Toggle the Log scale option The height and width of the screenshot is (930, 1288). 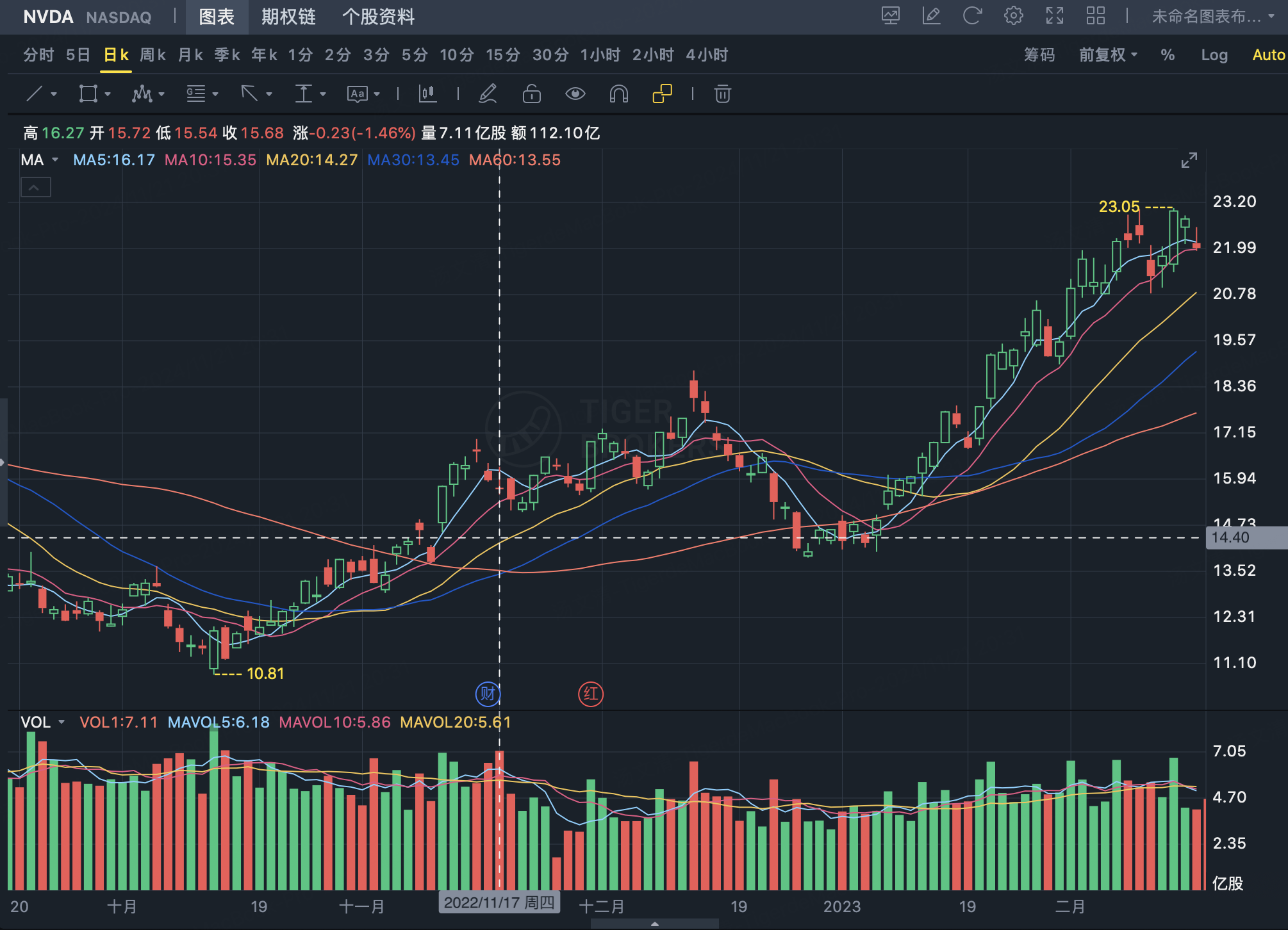tap(1214, 55)
